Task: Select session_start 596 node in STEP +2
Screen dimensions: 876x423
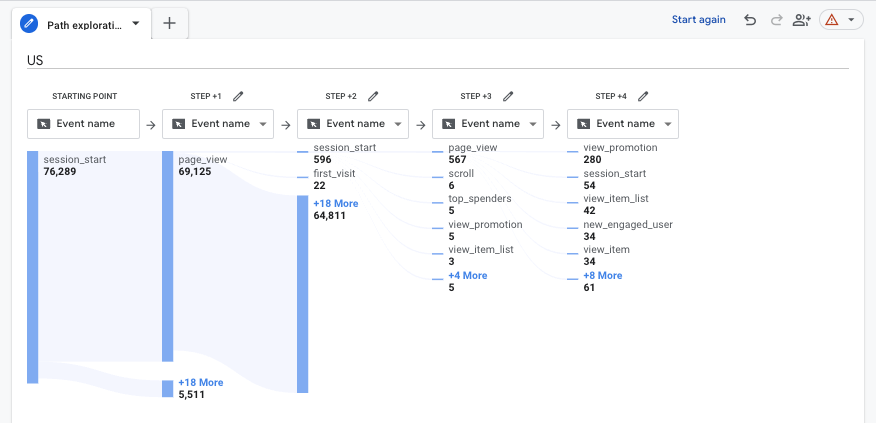Action: pyautogui.click(x=345, y=153)
